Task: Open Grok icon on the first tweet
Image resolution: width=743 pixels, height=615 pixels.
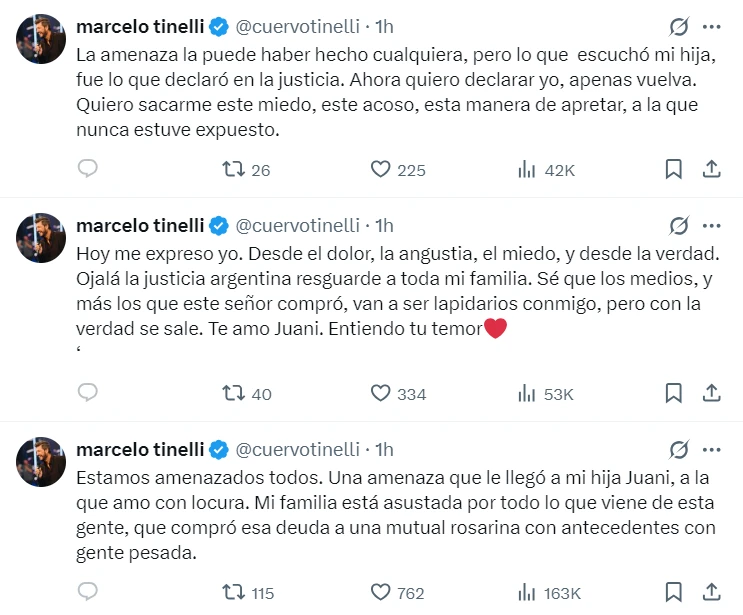Action: click(678, 27)
